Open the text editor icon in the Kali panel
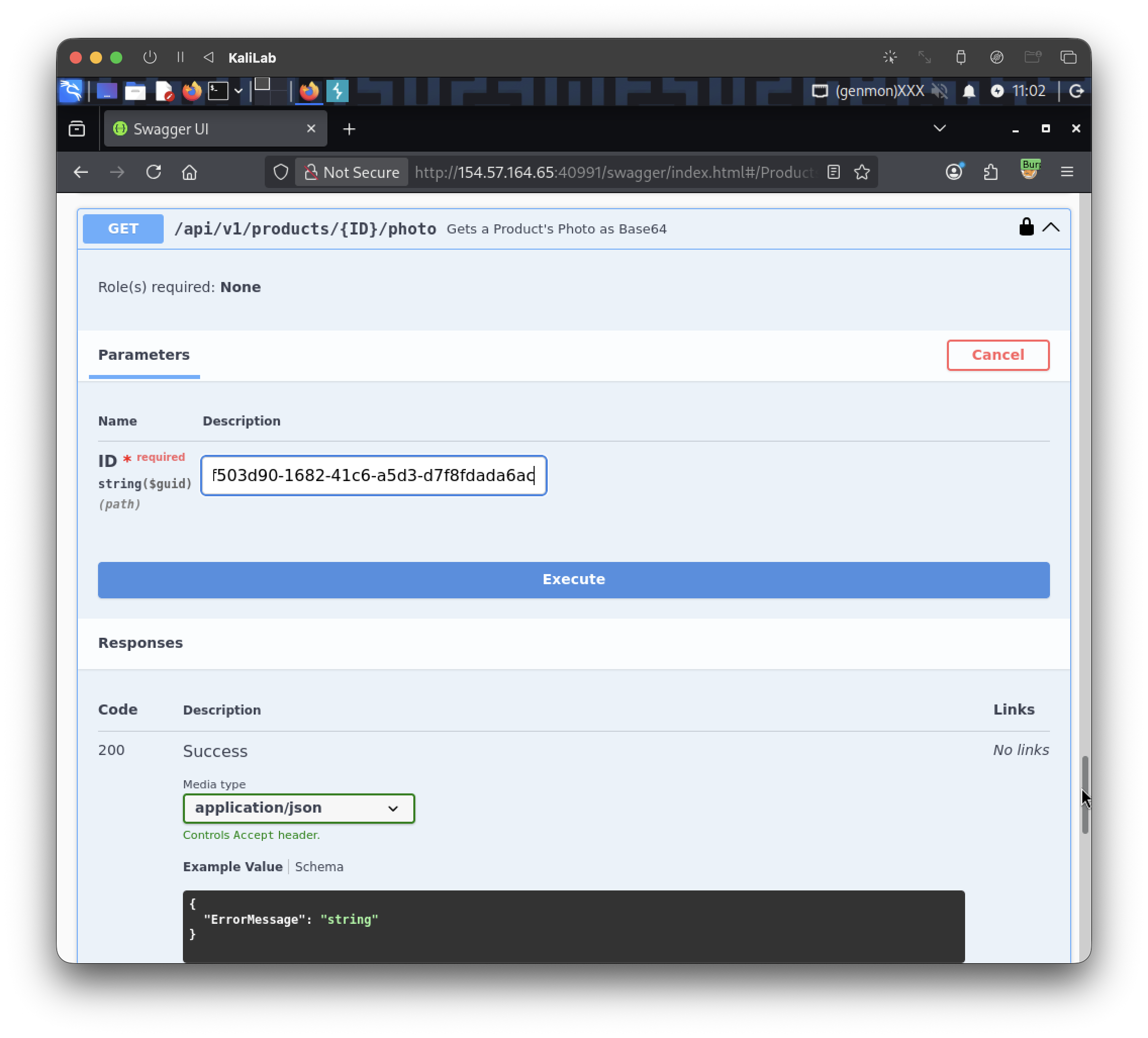 pos(164,91)
